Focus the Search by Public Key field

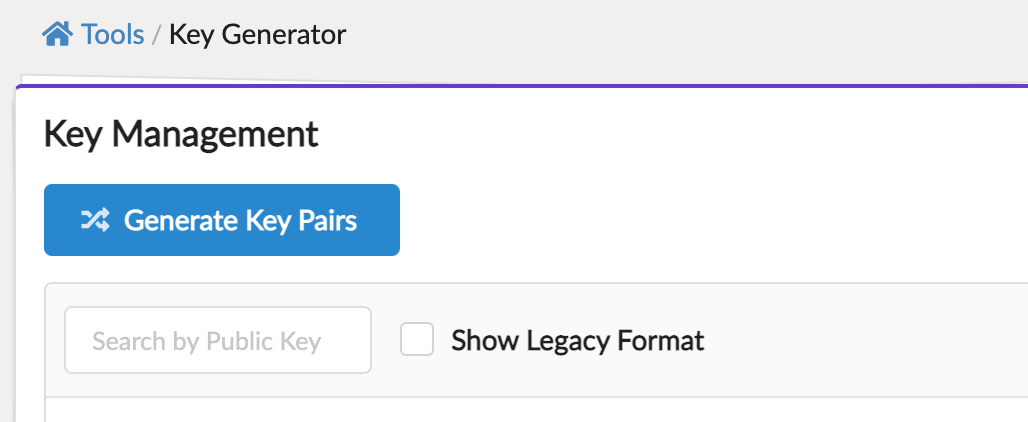click(218, 341)
